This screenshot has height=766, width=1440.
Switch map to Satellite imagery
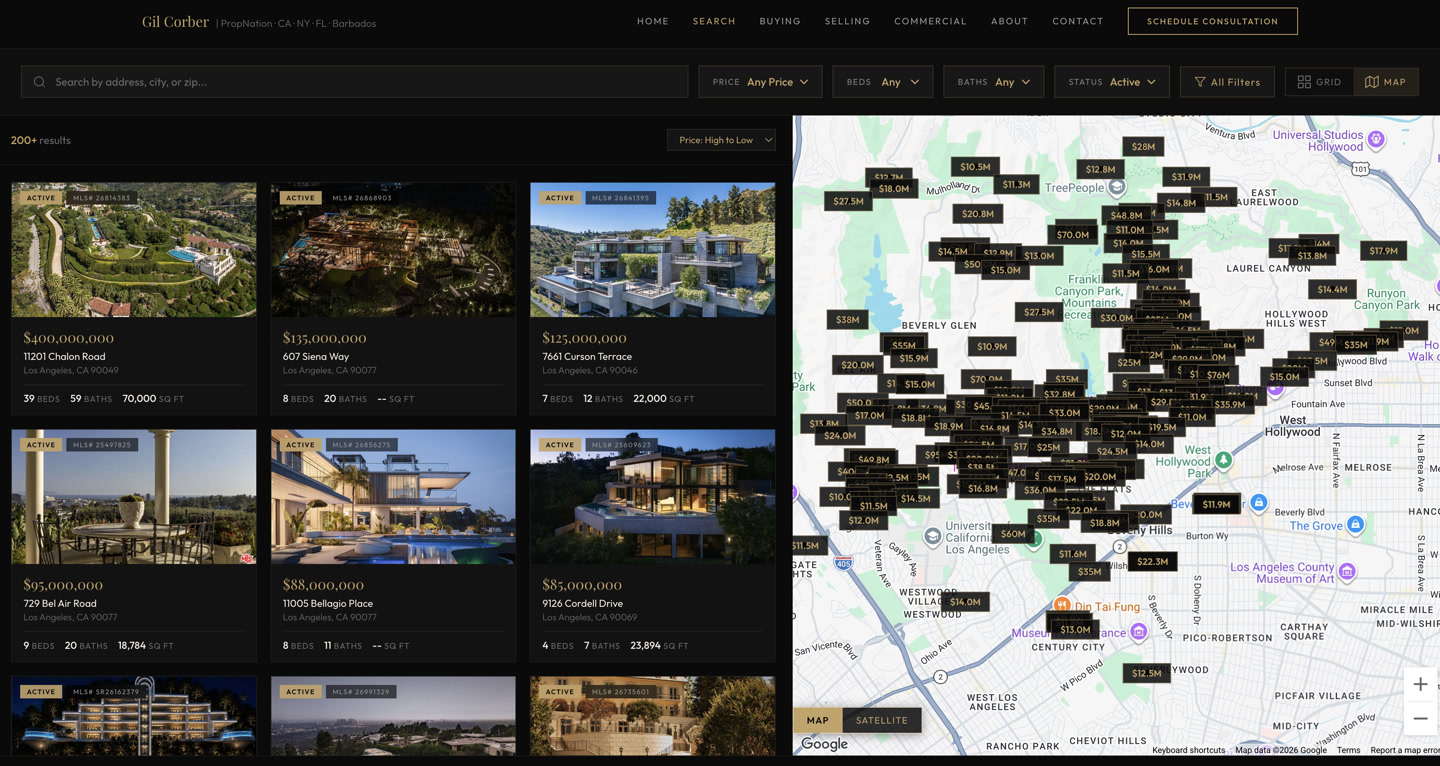point(882,720)
